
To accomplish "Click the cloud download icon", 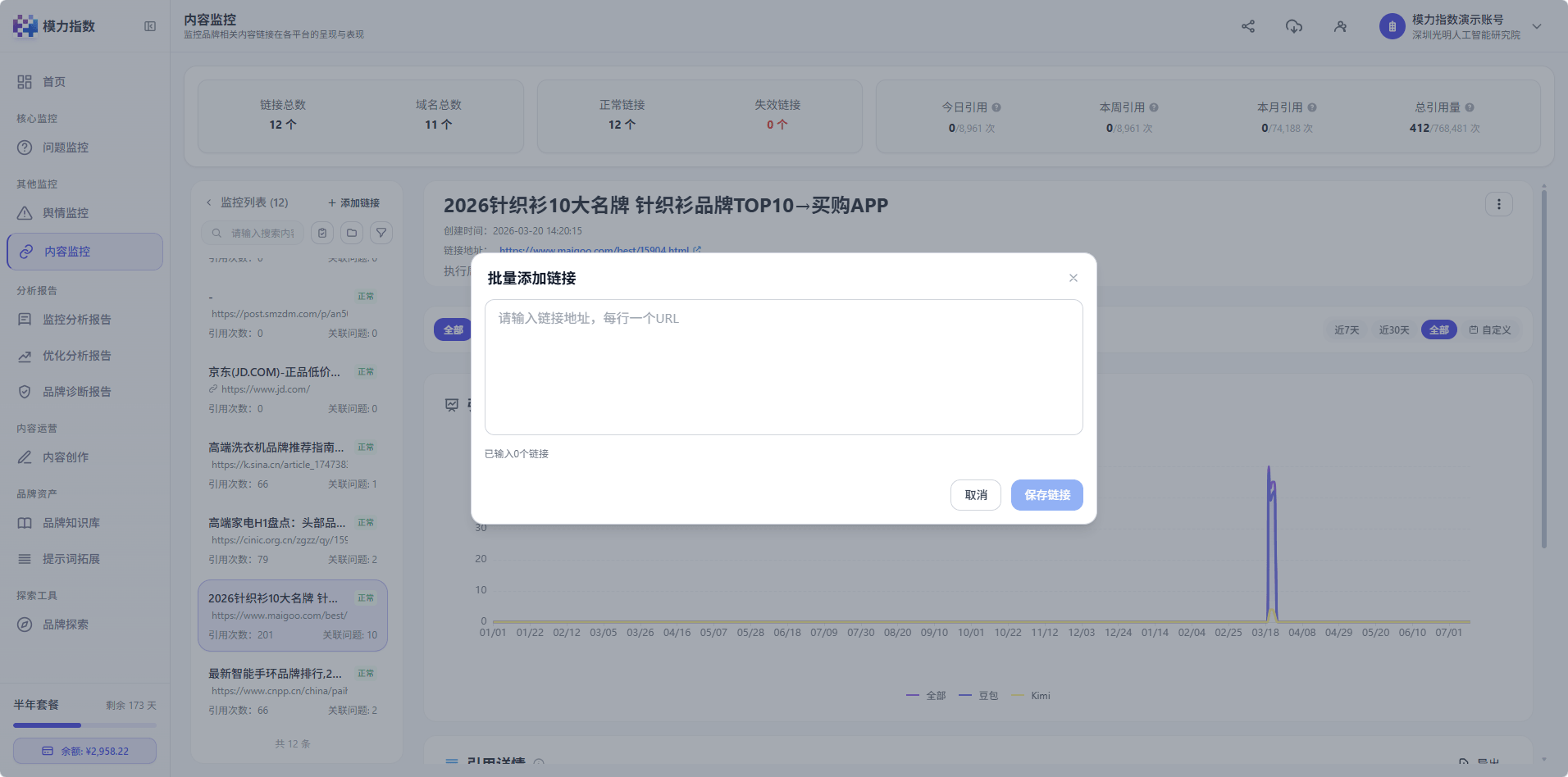I will coord(1294,26).
